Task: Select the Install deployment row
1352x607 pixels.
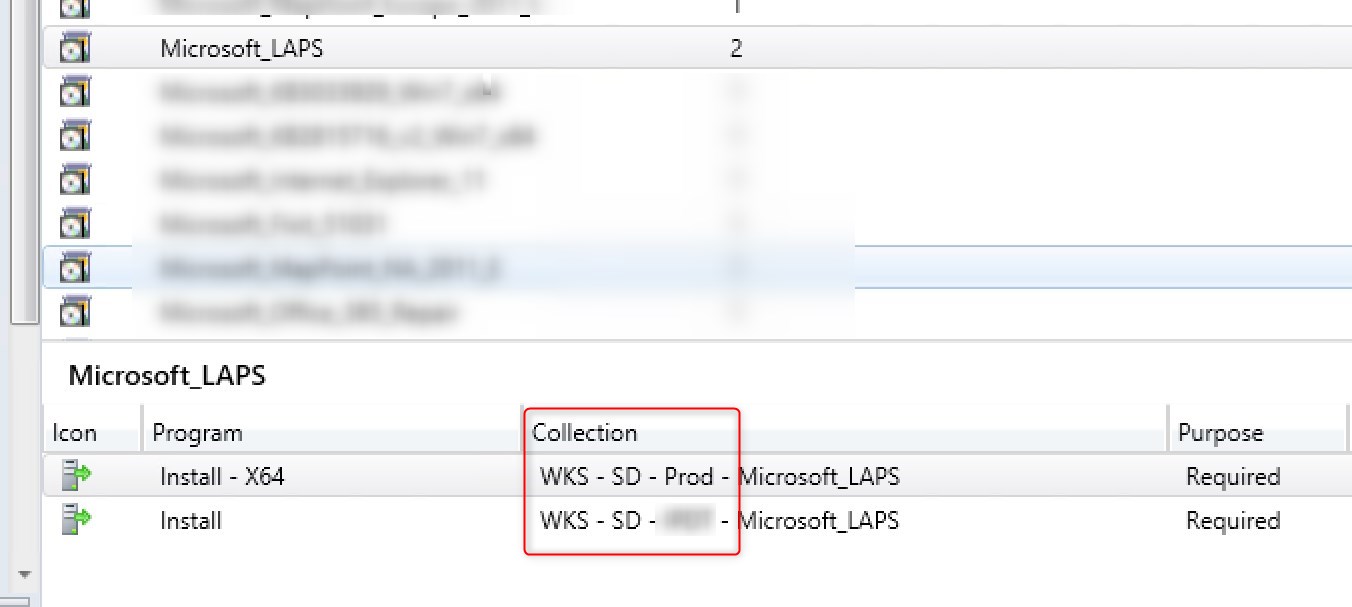Action: pos(400,520)
